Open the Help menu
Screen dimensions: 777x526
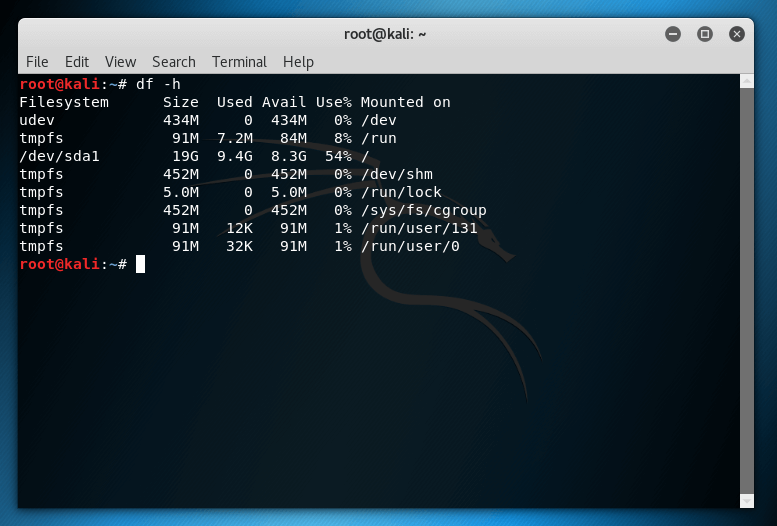click(x=298, y=62)
